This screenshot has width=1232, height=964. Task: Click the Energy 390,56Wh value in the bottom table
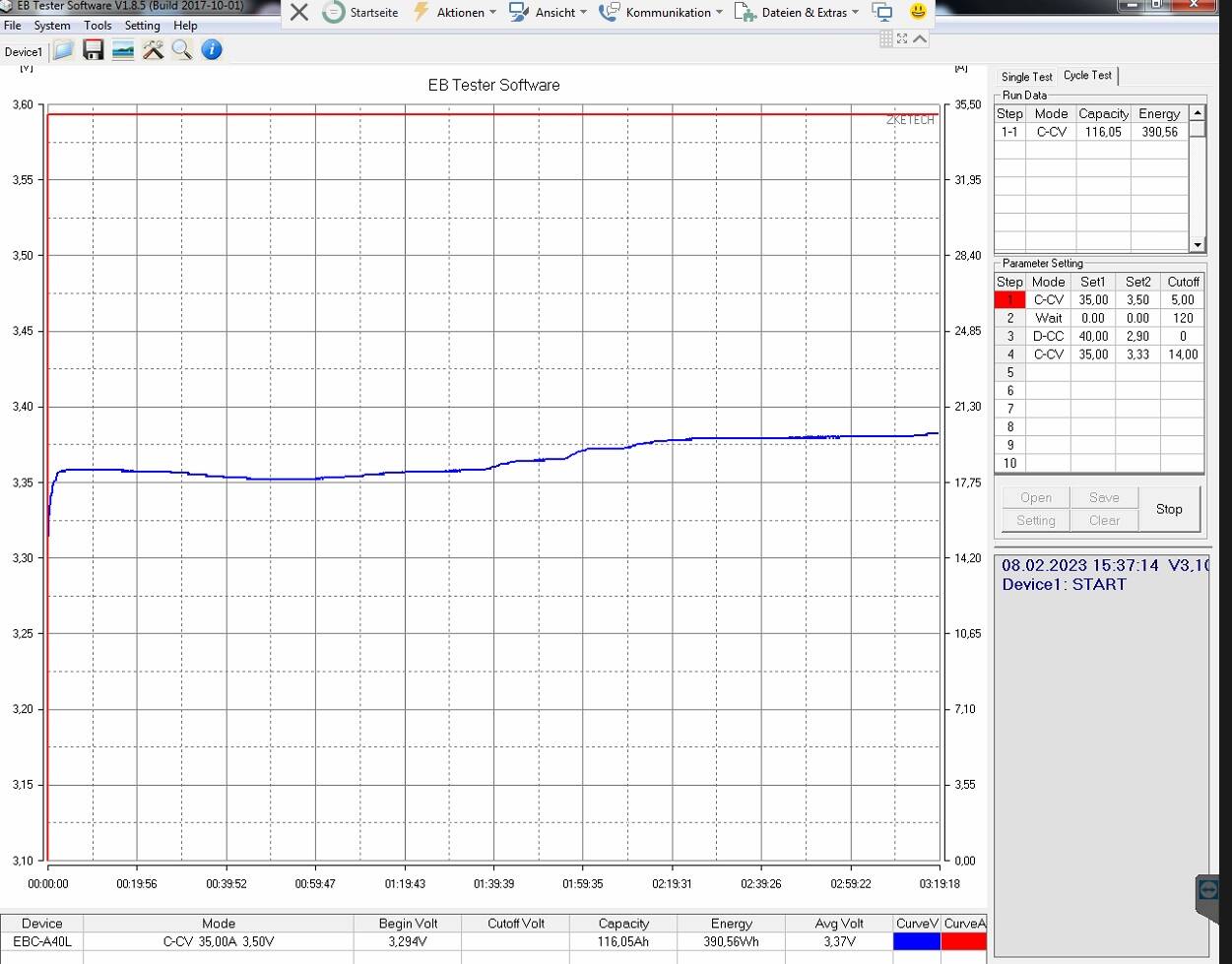coord(731,941)
